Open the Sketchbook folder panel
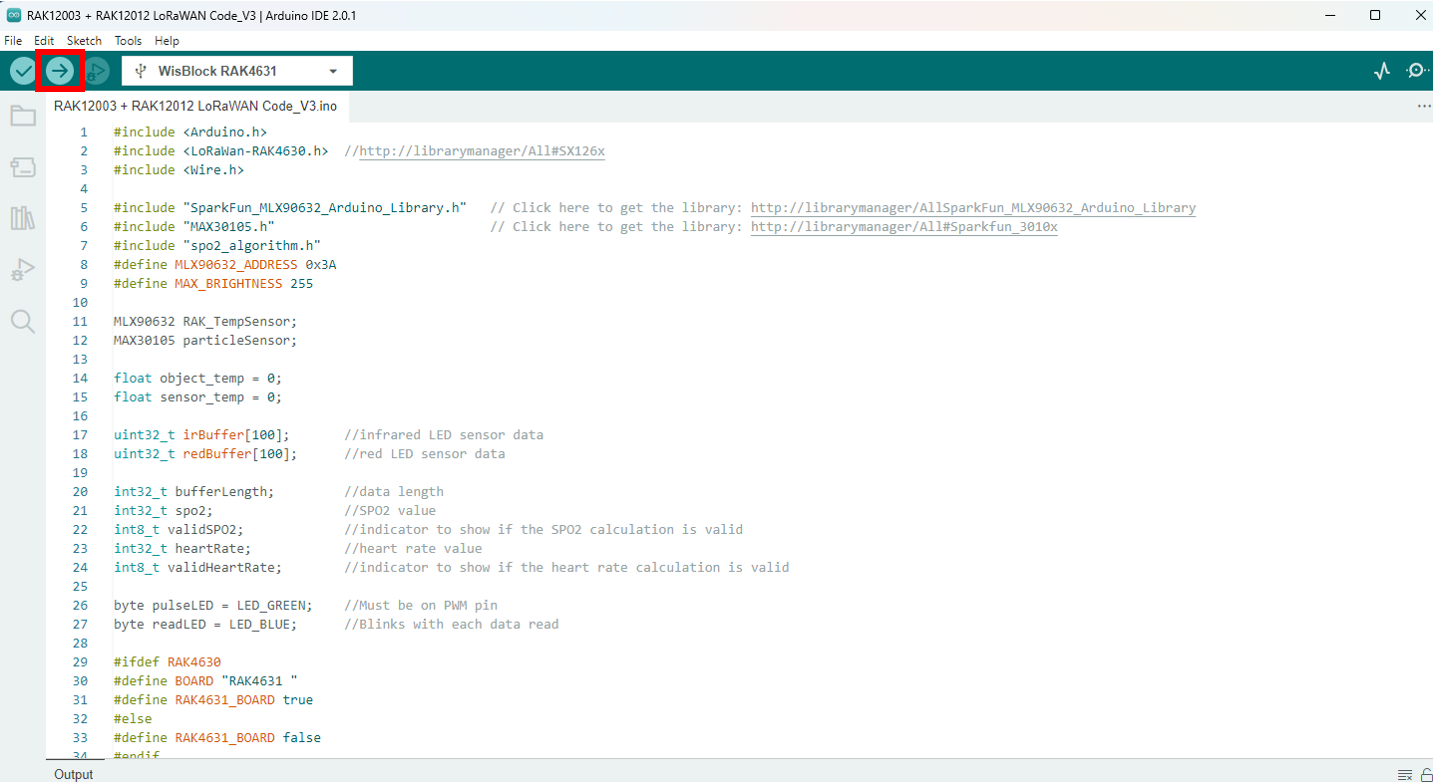The image size is (1433, 782). 22,116
